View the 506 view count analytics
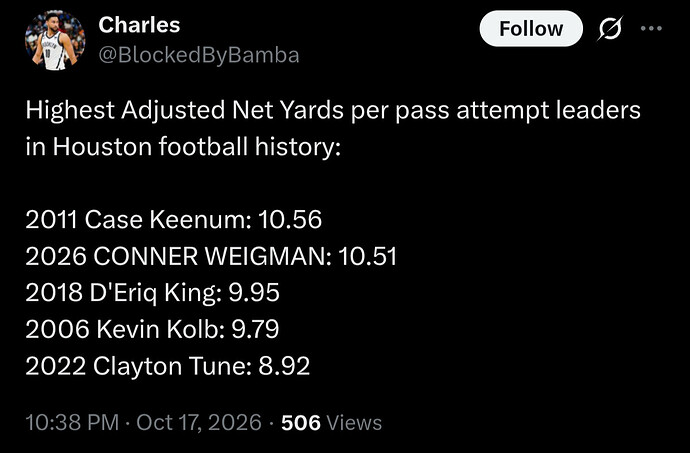Image resolution: width=690 pixels, height=453 pixels. 301,422
